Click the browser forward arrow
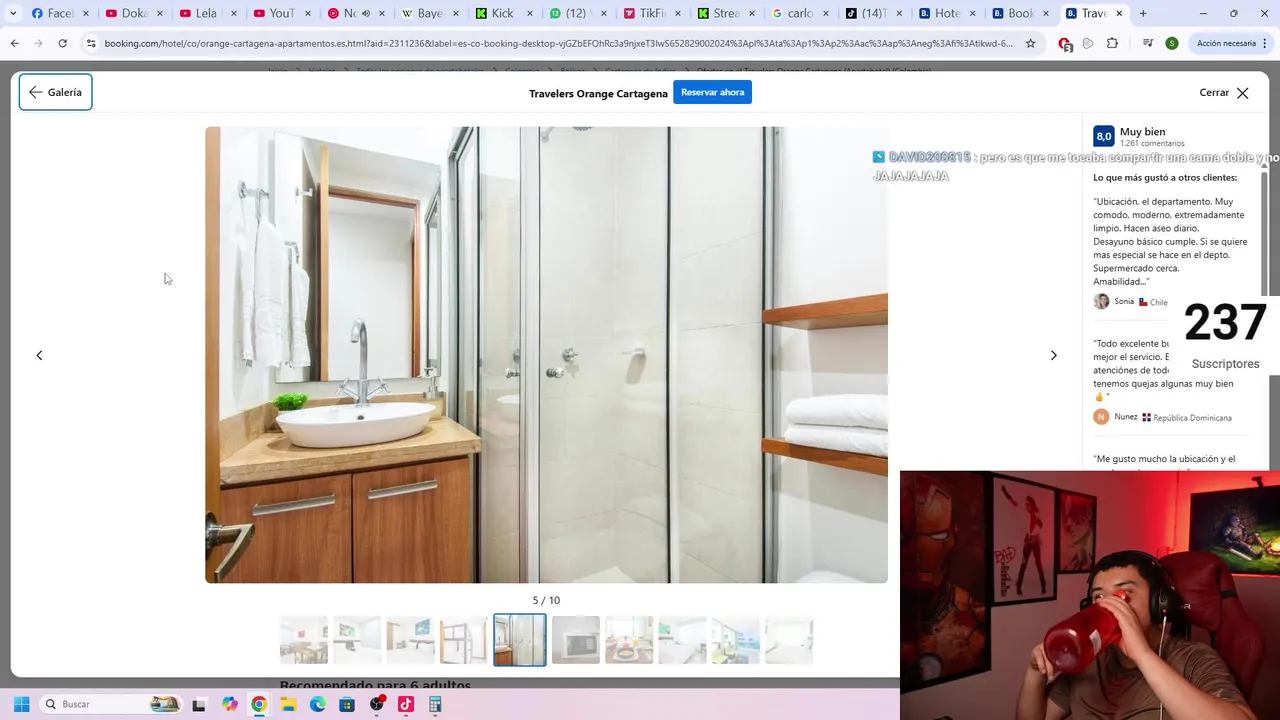The height and width of the screenshot is (720, 1280). coord(38,43)
